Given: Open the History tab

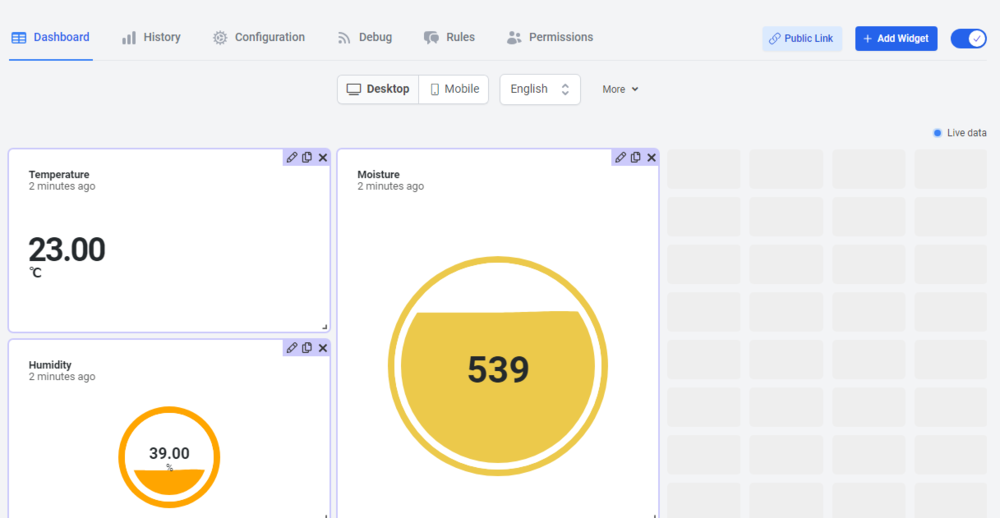Looking at the screenshot, I should coord(151,37).
